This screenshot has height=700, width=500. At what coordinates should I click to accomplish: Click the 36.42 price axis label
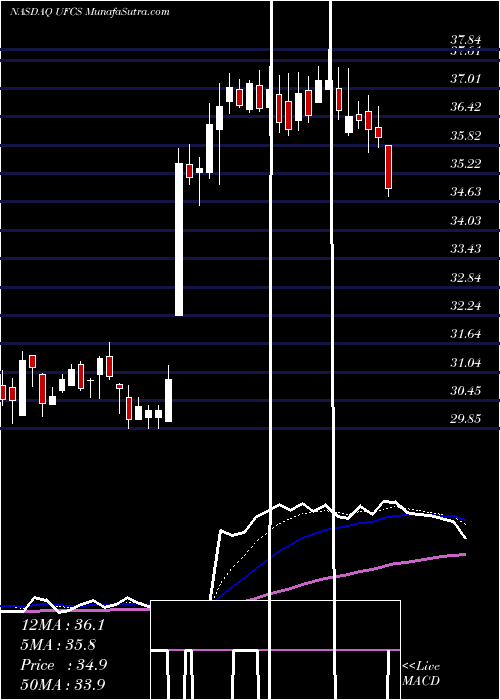[x=466, y=107]
